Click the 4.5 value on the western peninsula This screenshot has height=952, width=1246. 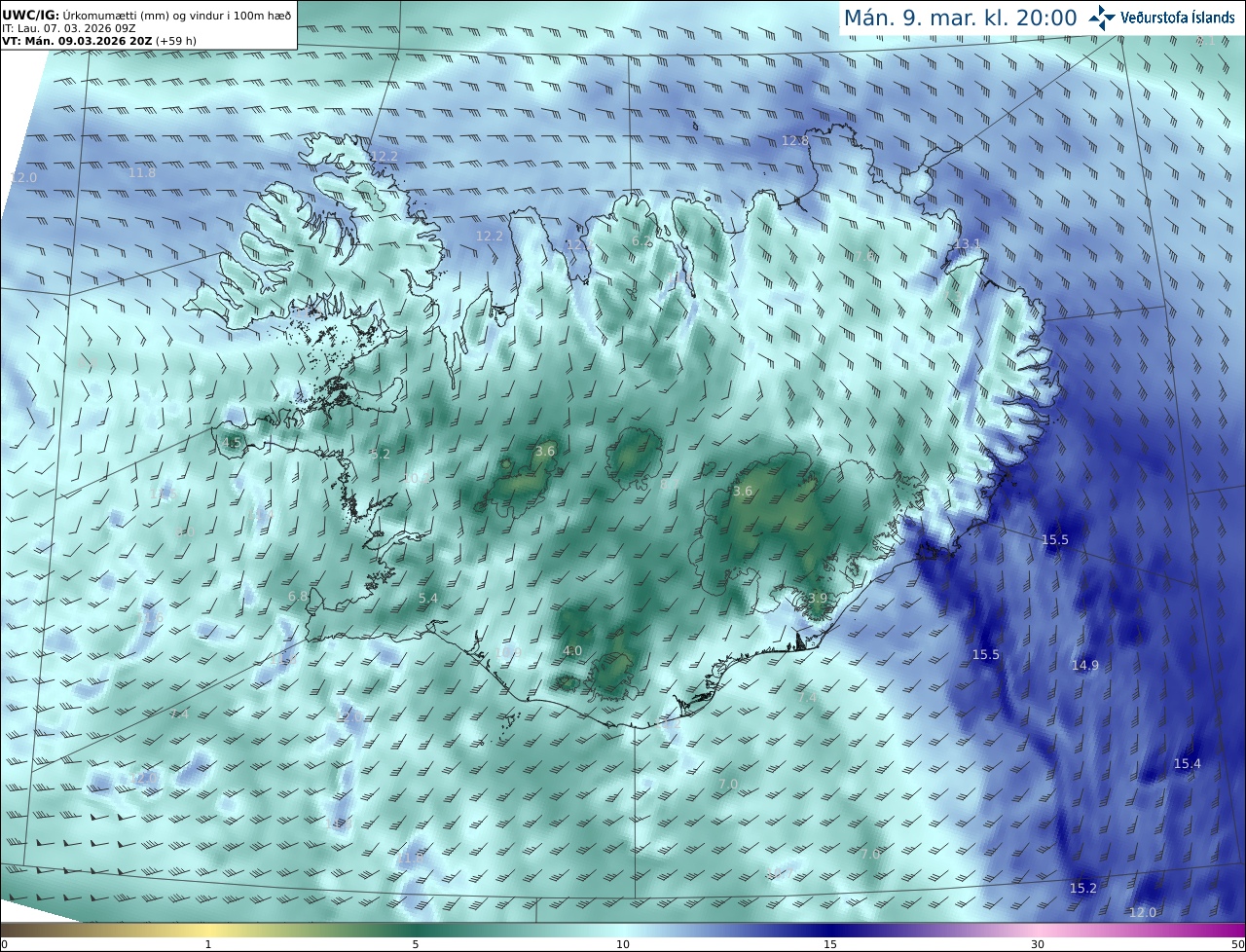coord(232,442)
